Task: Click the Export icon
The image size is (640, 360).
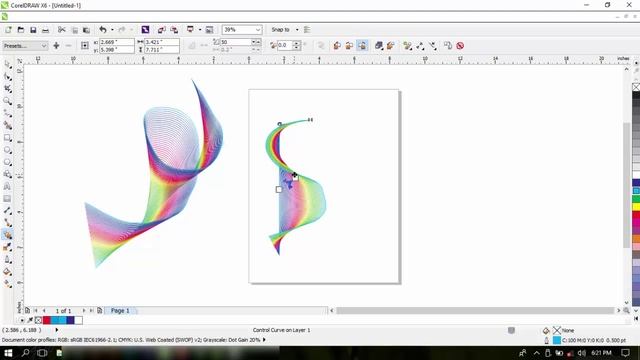Action: coord(174,30)
